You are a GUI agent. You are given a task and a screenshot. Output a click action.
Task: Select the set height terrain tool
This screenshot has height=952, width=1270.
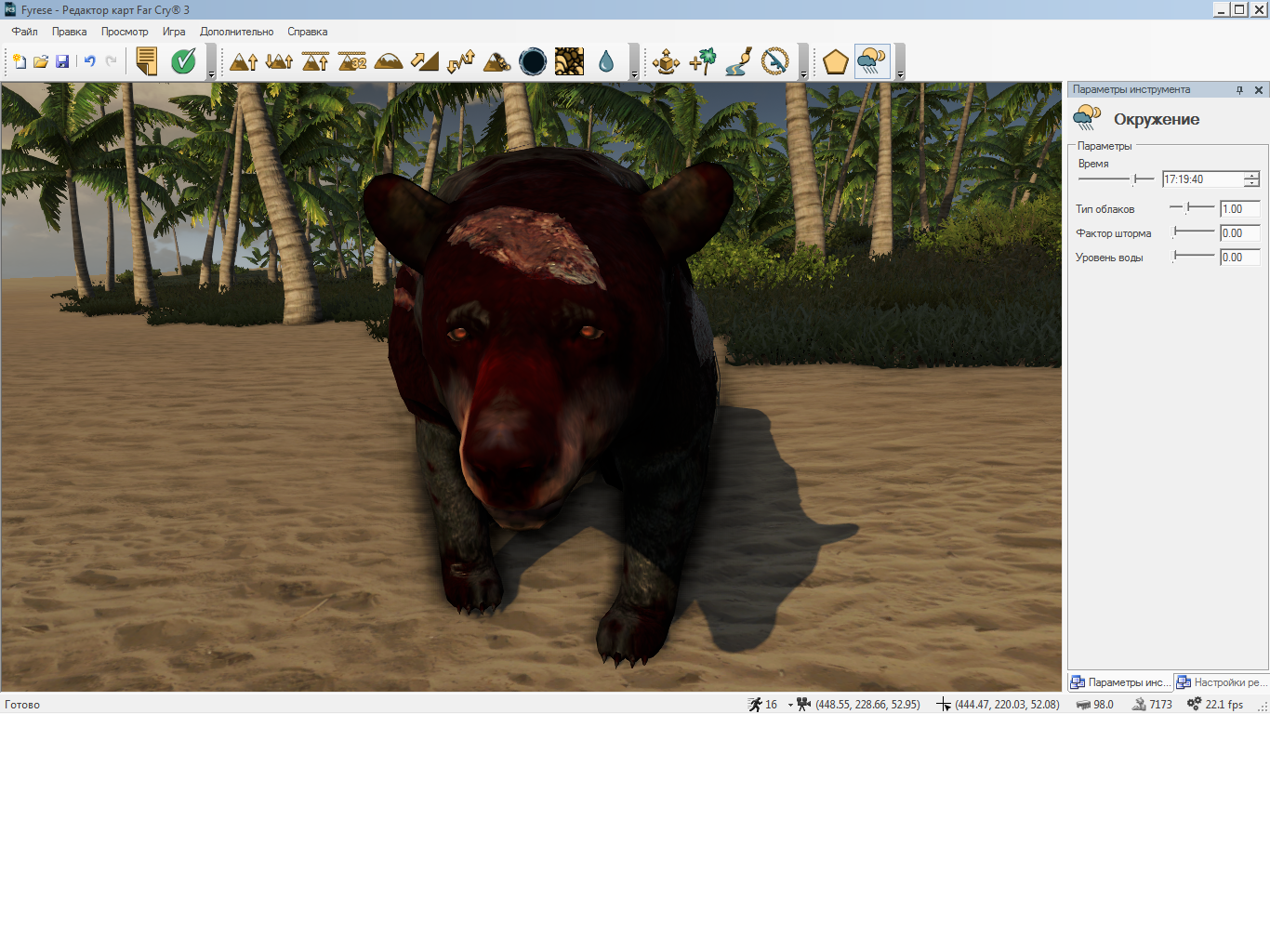coord(316,61)
